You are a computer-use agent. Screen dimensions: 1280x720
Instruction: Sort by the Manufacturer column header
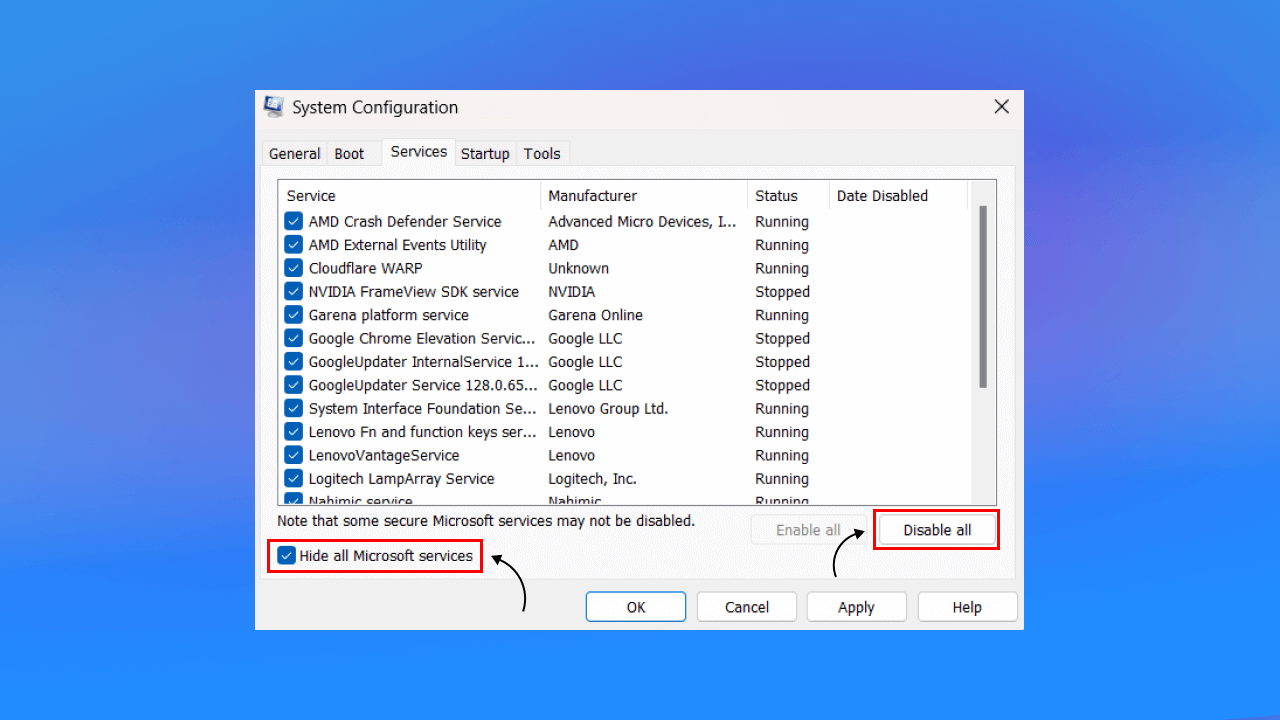tap(644, 196)
